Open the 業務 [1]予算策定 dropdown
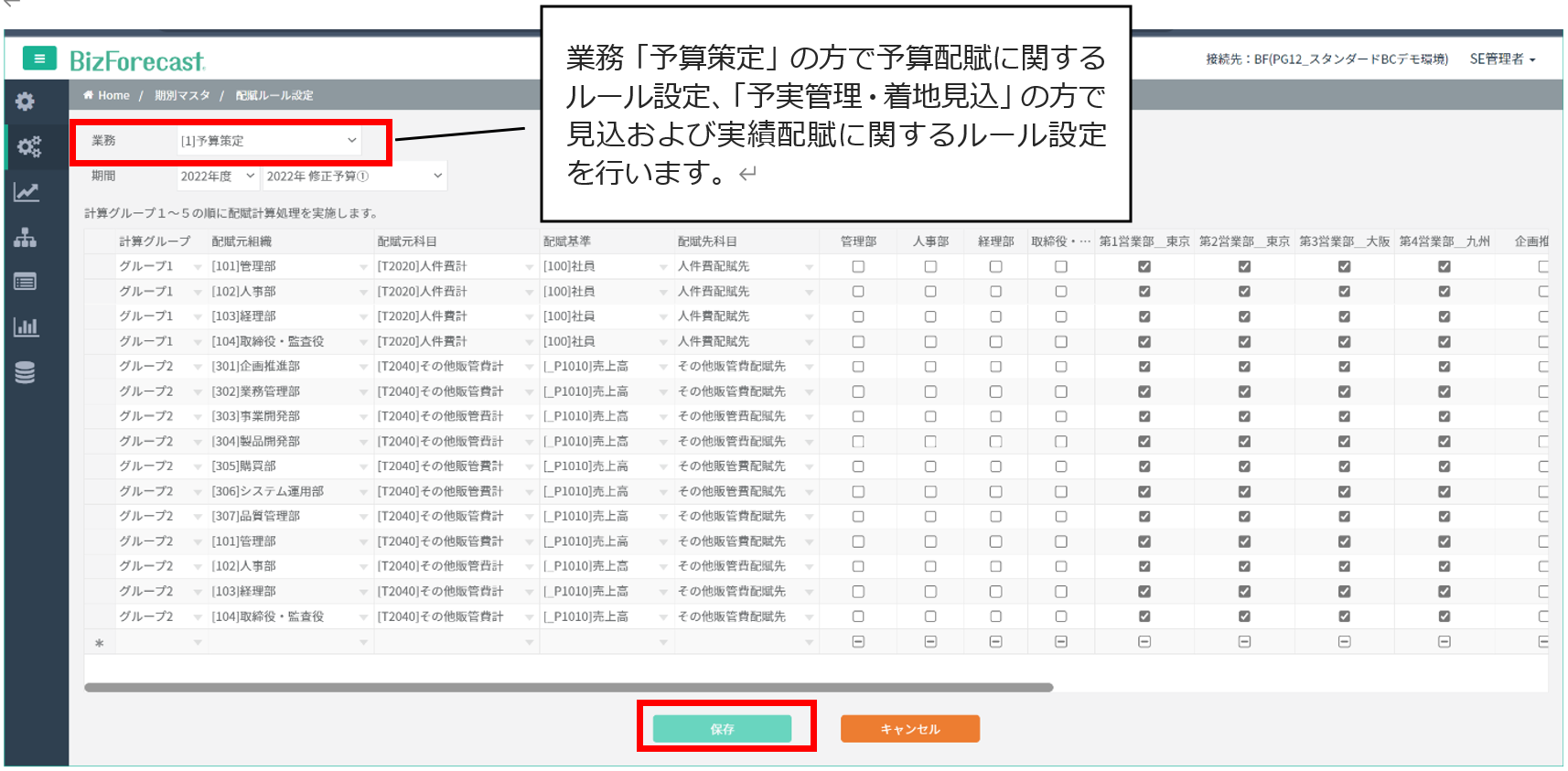1568x771 pixels. (x=268, y=141)
